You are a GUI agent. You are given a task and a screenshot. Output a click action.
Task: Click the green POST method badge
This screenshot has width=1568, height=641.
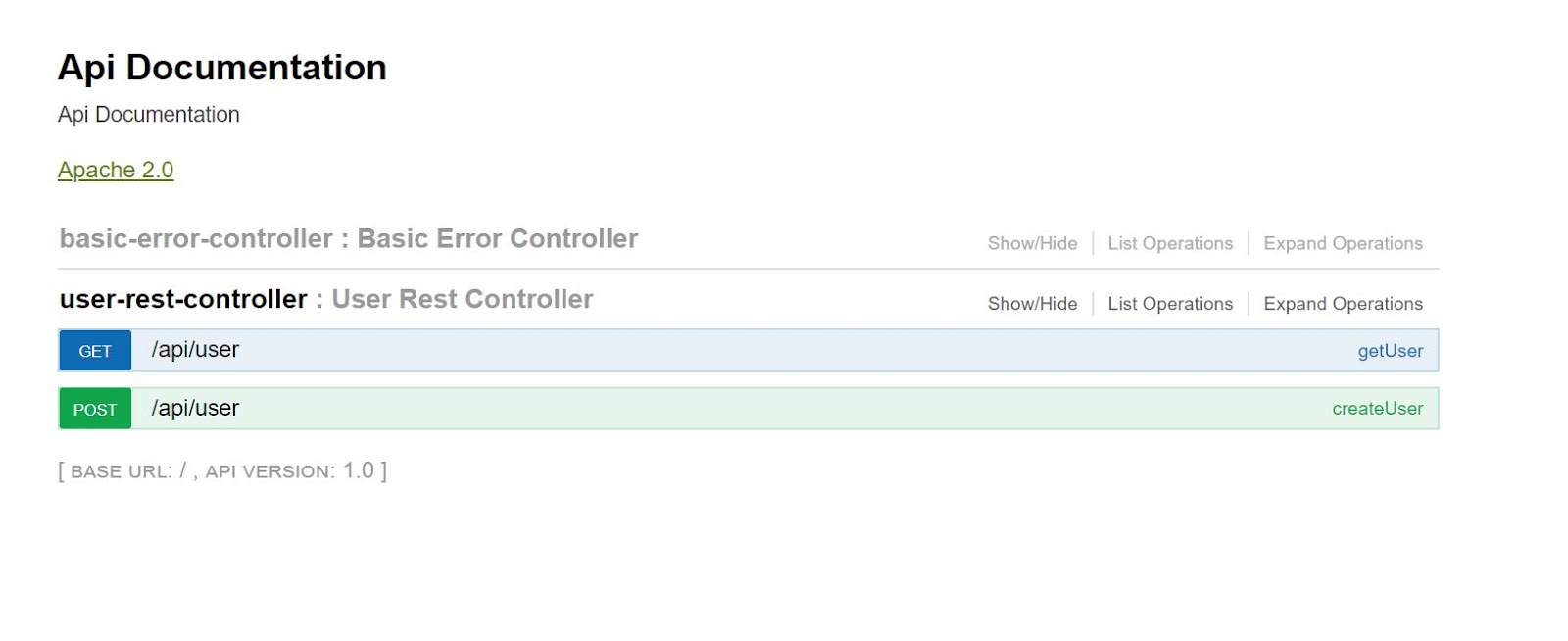click(95, 409)
